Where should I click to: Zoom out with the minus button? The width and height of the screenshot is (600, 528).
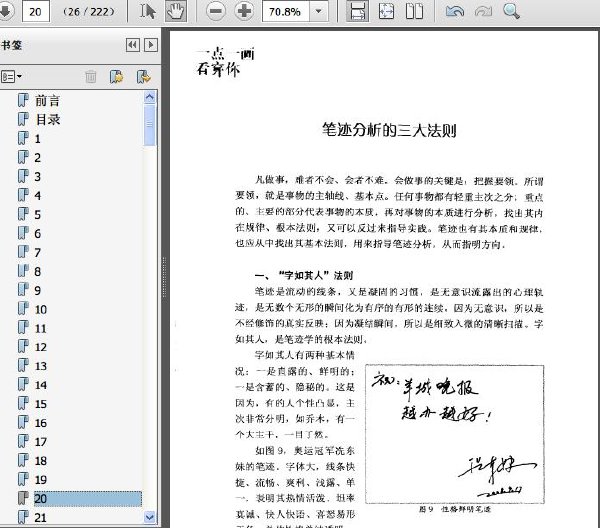216,11
